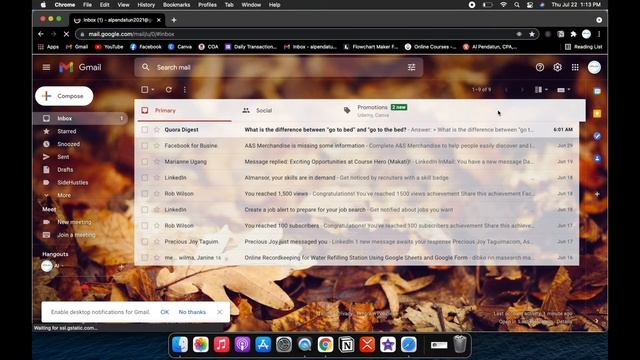Tick the checkbox for the Precious Joy Tagum email
The width and height of the screenshot is (640, 360).
point(145,242)
